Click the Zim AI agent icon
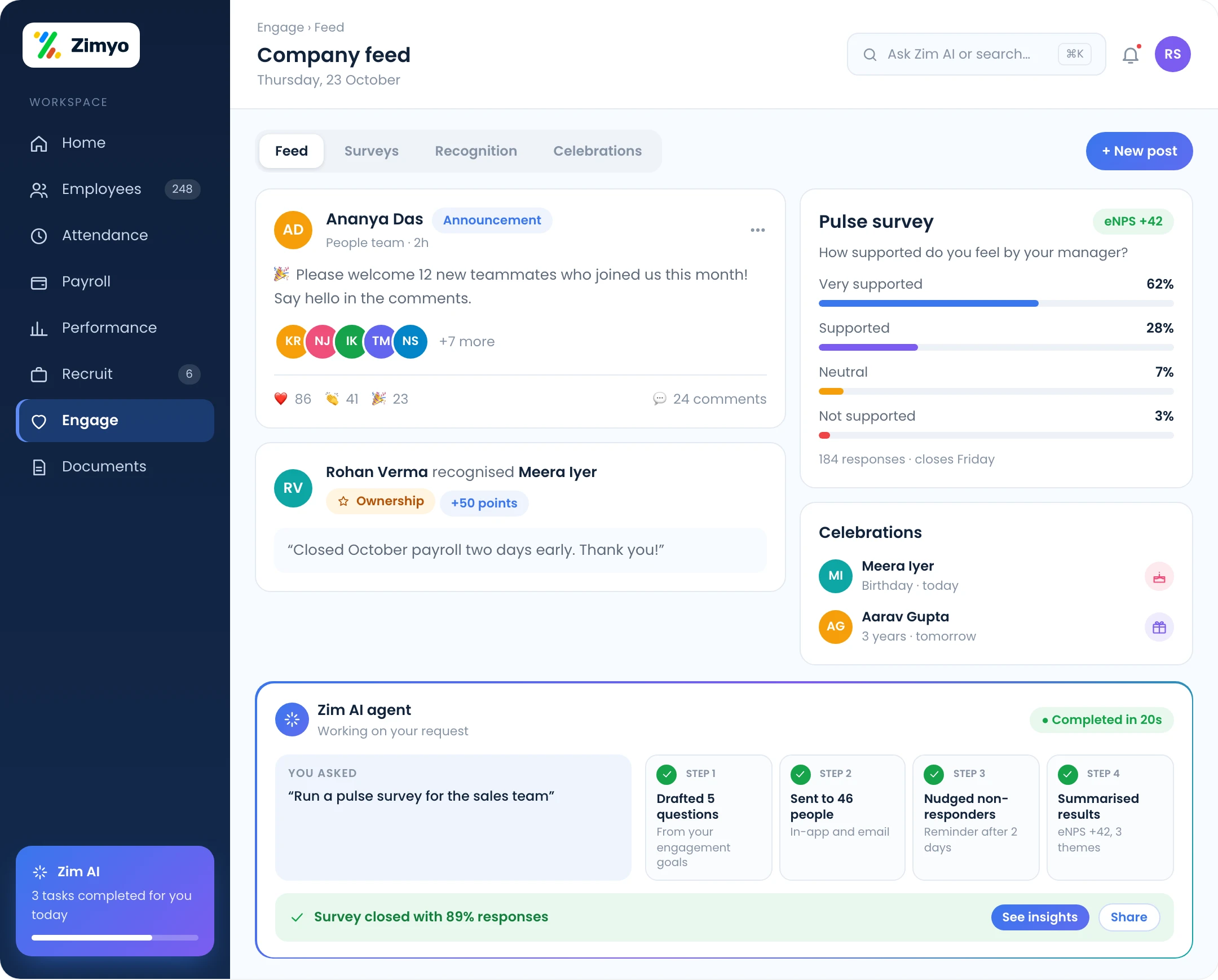 click(x=292, y=720)
